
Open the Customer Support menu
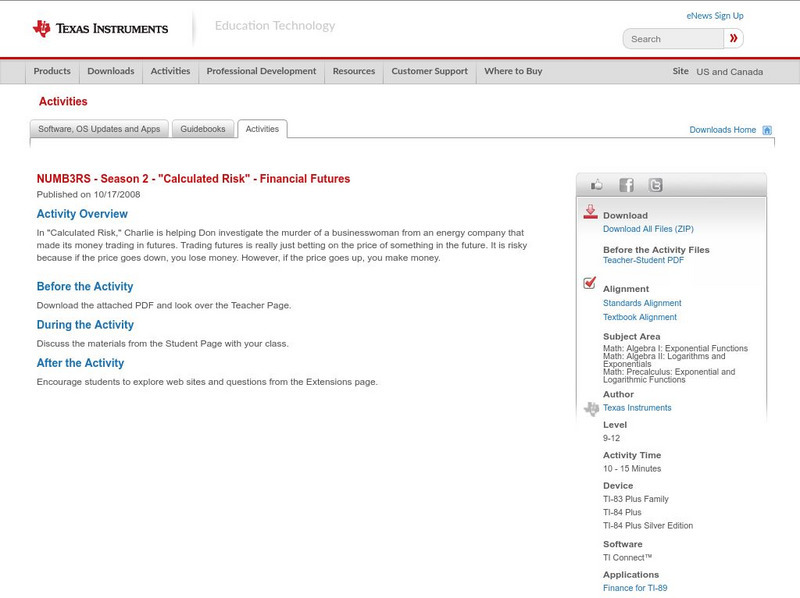tap(430, 71)
